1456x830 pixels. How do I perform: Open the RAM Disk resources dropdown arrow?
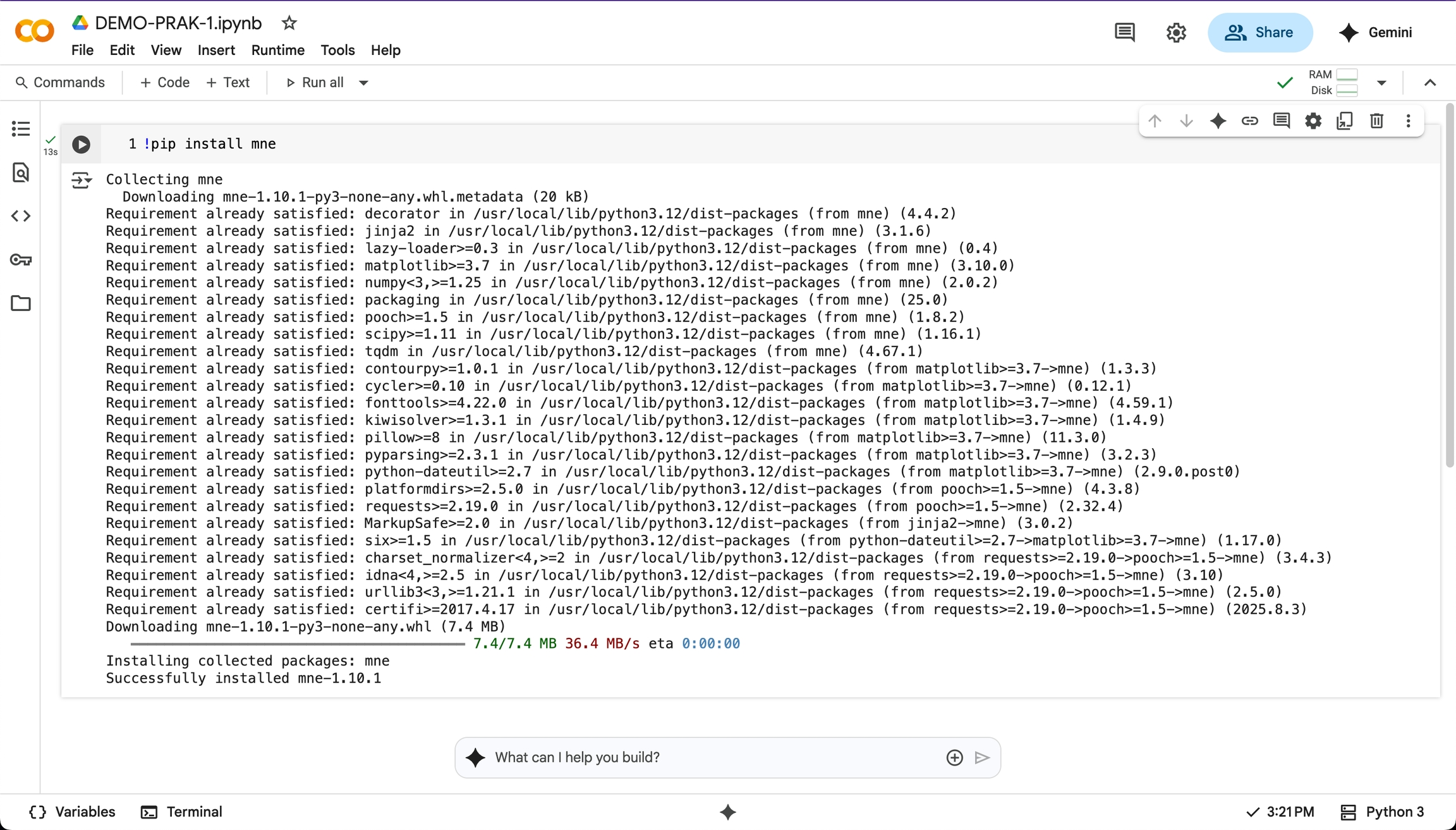click(1381, 83)
